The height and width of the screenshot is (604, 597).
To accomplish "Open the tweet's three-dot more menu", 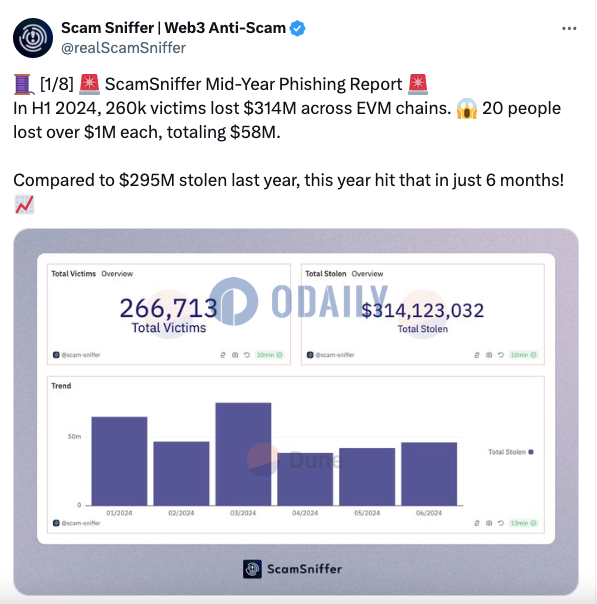I will tap(569, 29).
